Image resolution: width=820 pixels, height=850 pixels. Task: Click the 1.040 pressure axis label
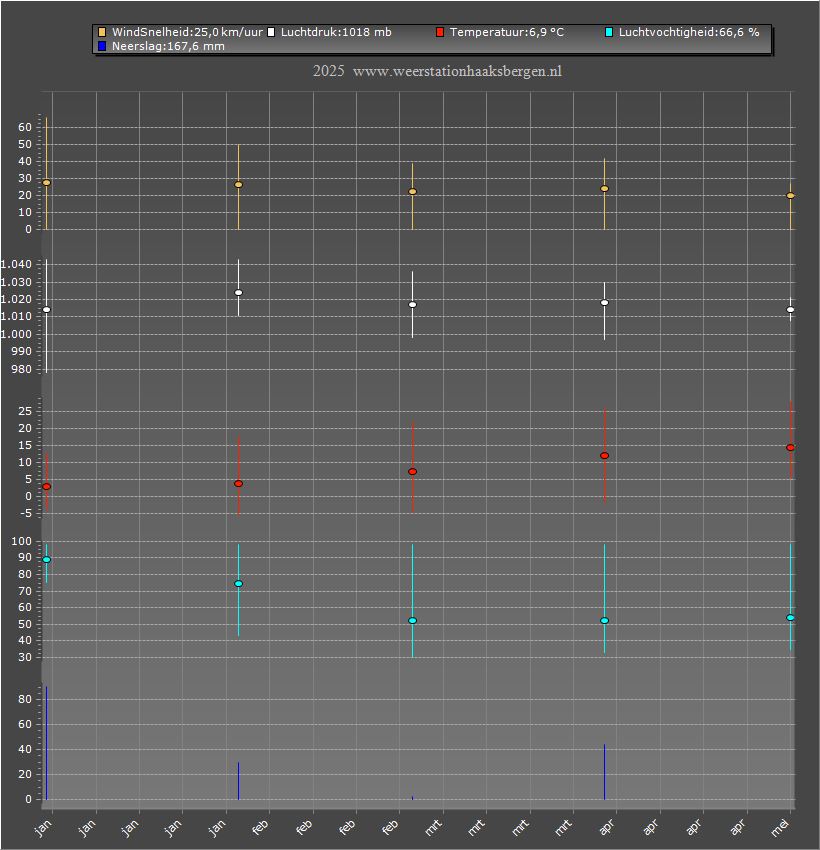16,265
